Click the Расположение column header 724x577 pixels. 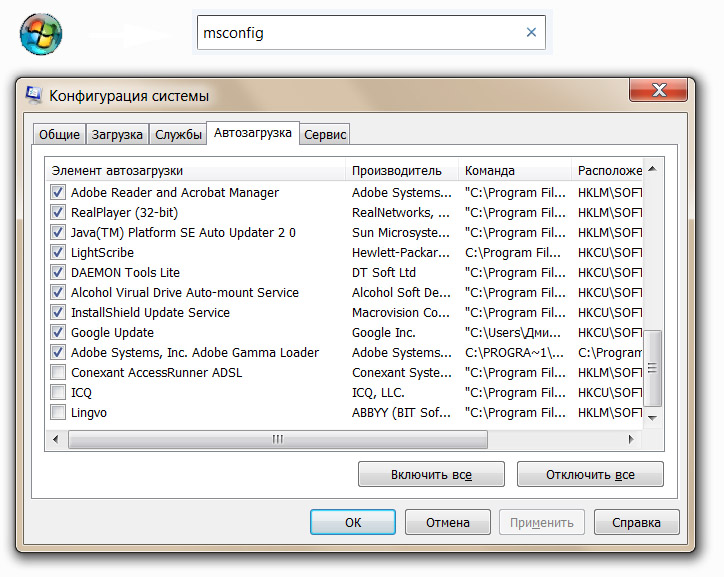coord(607,170)
